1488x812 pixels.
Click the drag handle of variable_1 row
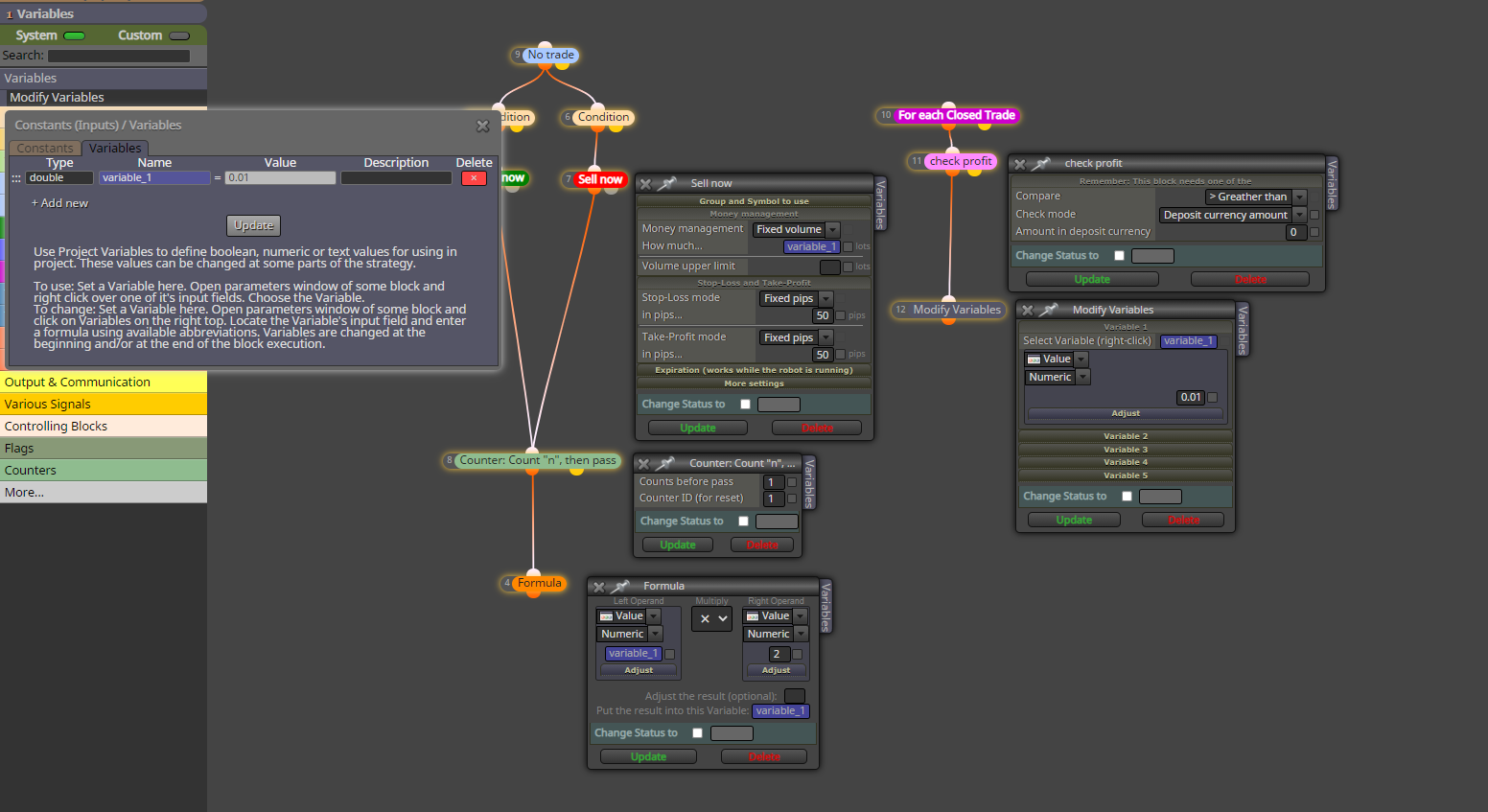point(16,178)
